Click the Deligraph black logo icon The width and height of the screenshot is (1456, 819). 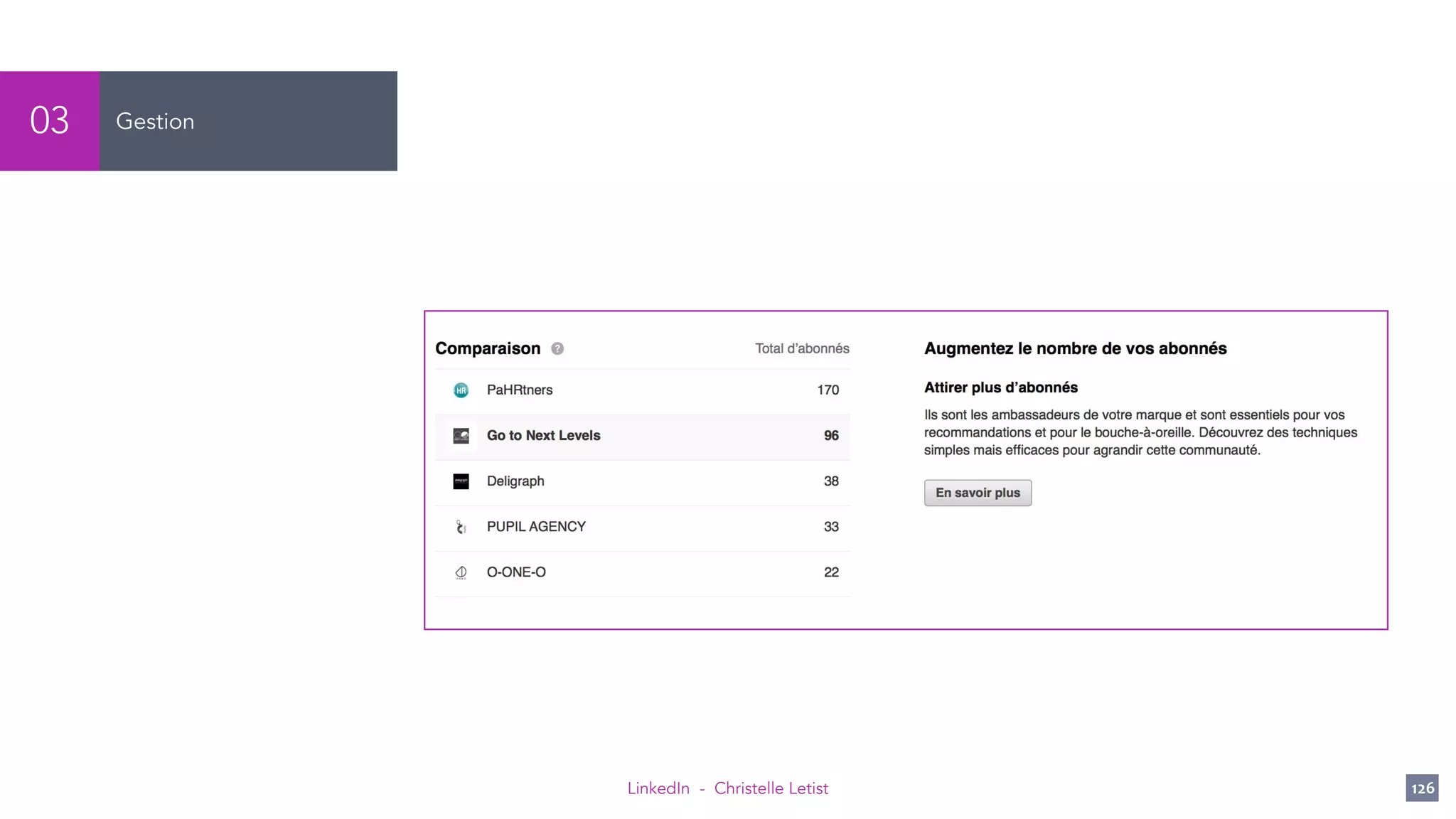tap(461, 481)
